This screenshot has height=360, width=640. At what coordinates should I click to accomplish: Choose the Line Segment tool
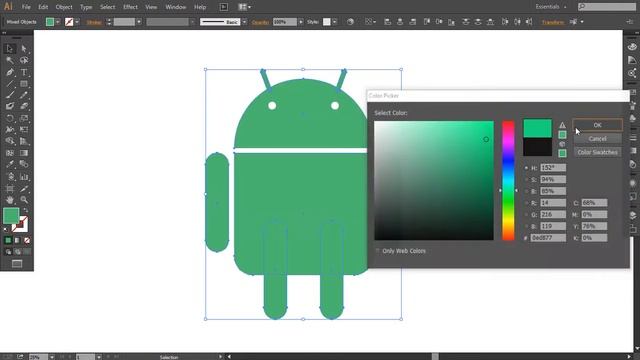(x=10, y=84)
